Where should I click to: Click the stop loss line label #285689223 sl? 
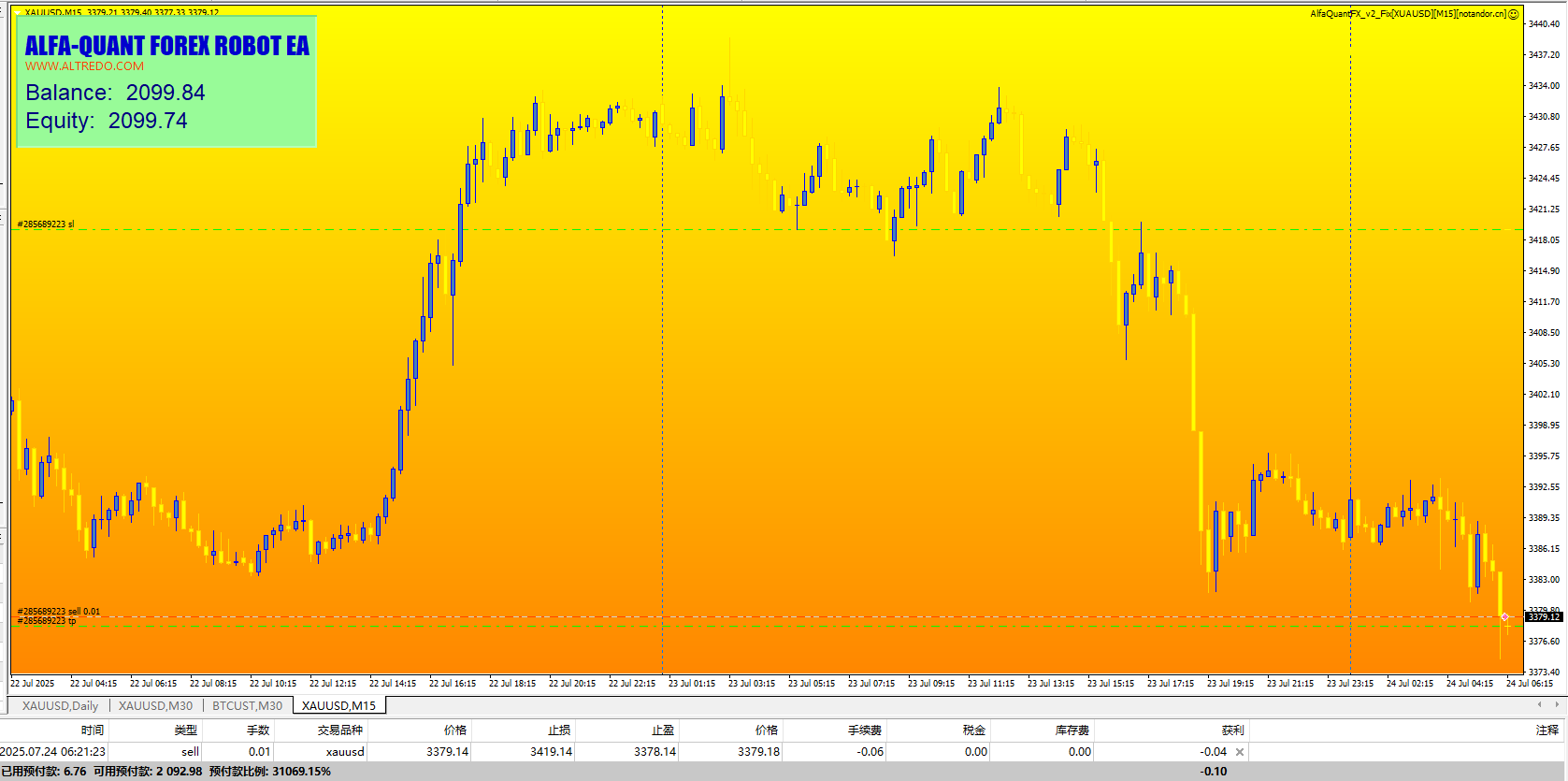pos(46,224)
